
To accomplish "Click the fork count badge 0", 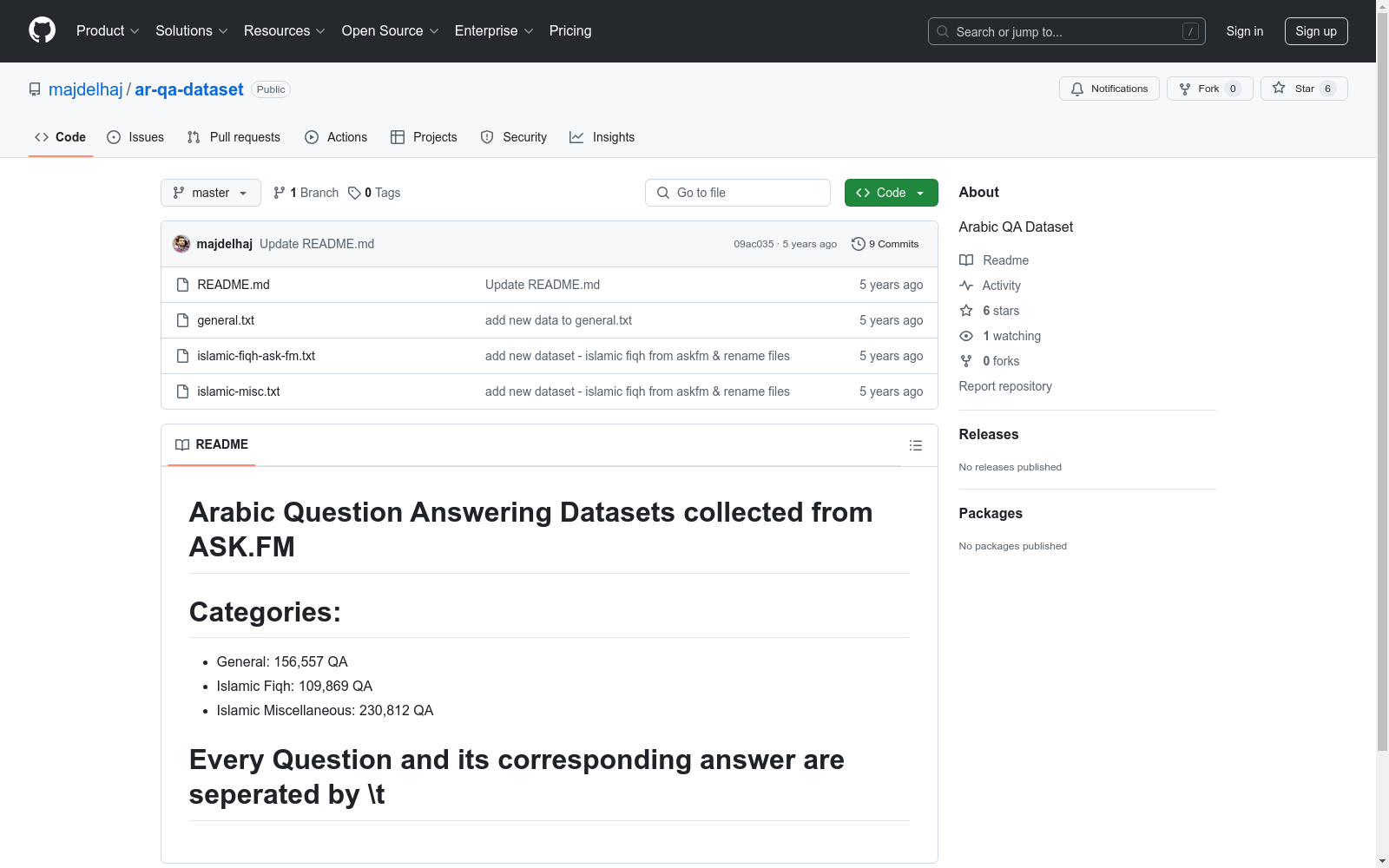I will [x=1233, y=89].
